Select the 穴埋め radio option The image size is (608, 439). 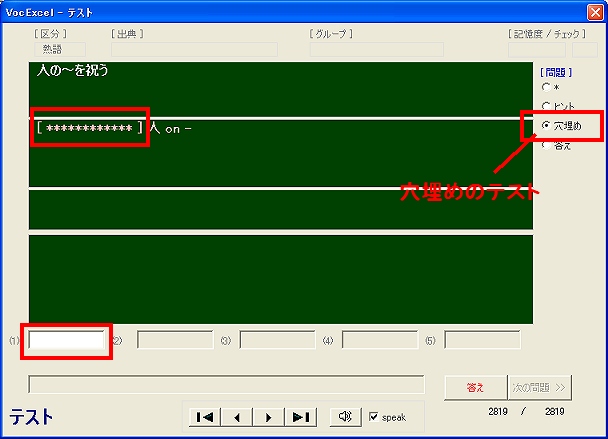(546, 125)
